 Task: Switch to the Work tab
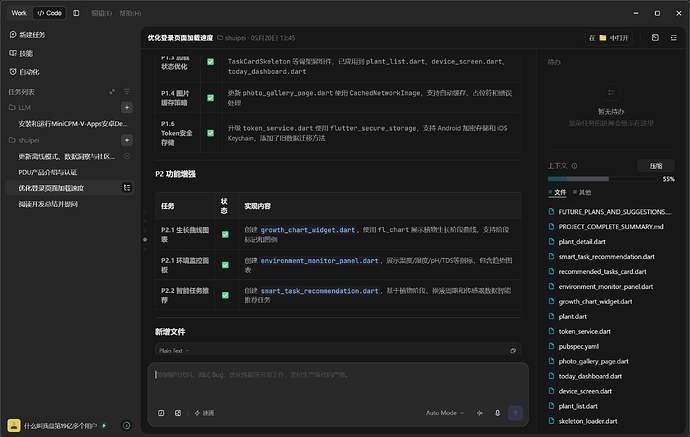19,13
